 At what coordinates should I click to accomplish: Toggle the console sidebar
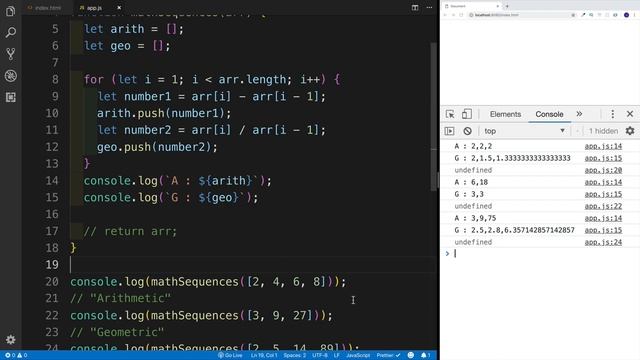449,131
